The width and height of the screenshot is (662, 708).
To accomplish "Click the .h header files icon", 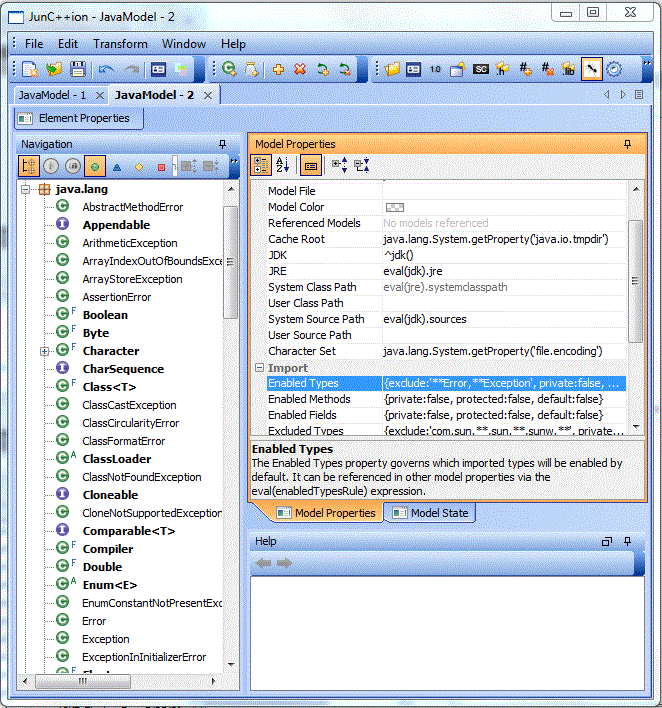I will [502, 69].
